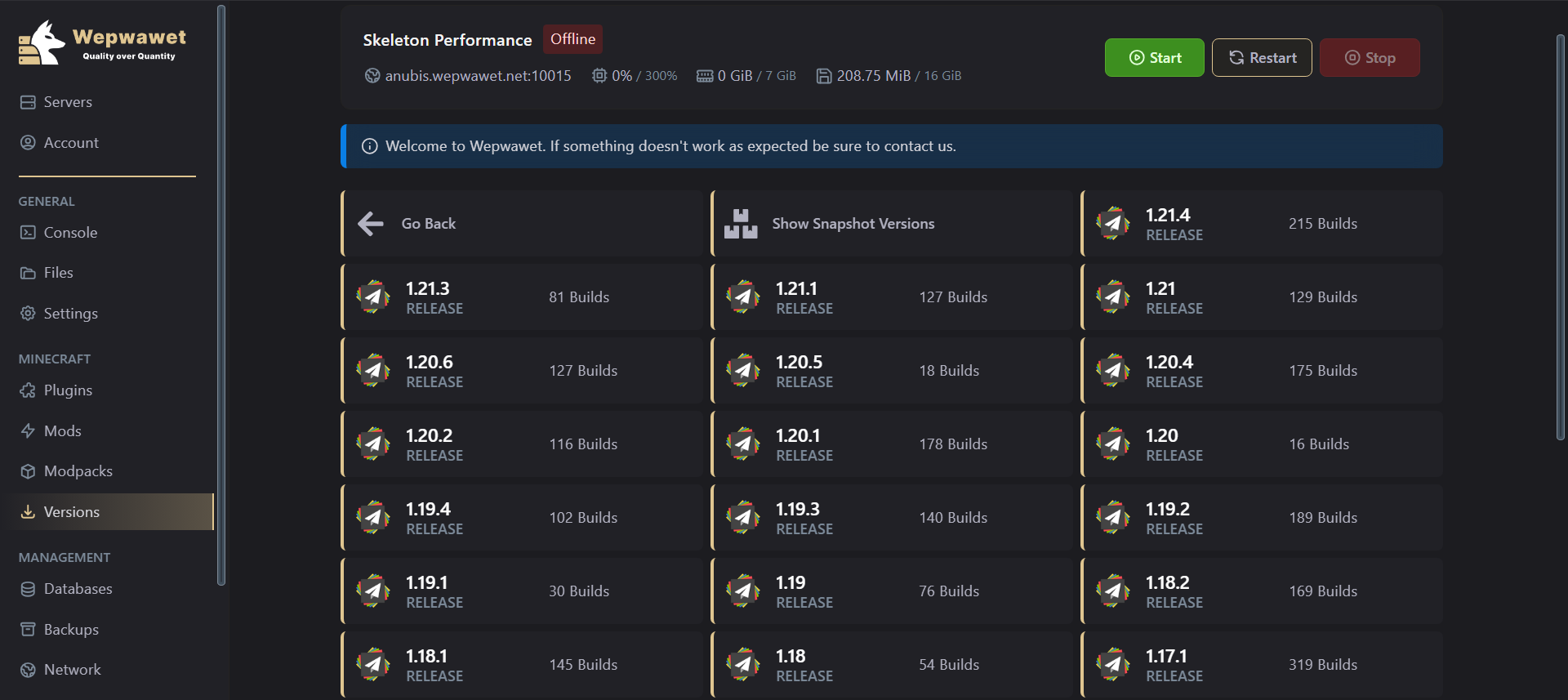Click the Network globe icon
This screenshot has width=1568, height=700.
(28, 670)
